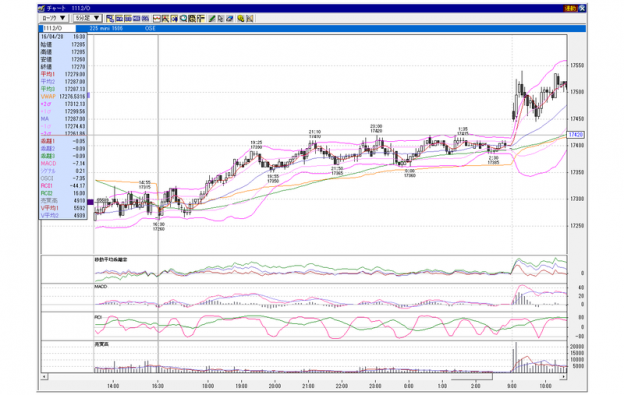Click the first yellow chart settings icon
The width and height of the screenshot is (624, 395).
[110, 18]
